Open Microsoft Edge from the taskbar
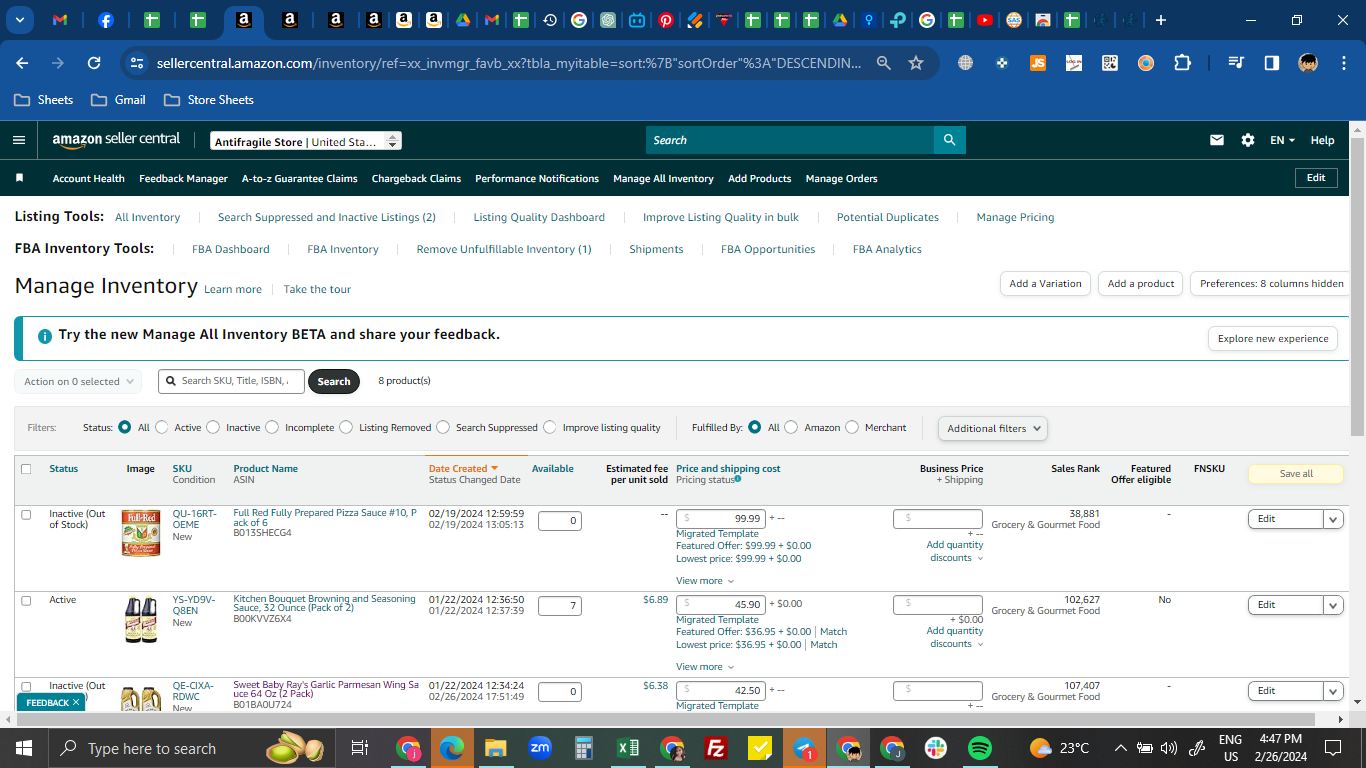 point(452,748)
